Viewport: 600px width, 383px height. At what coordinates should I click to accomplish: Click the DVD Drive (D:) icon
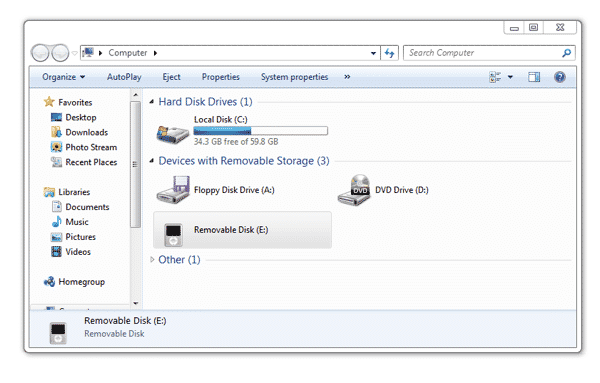point(354,190)
